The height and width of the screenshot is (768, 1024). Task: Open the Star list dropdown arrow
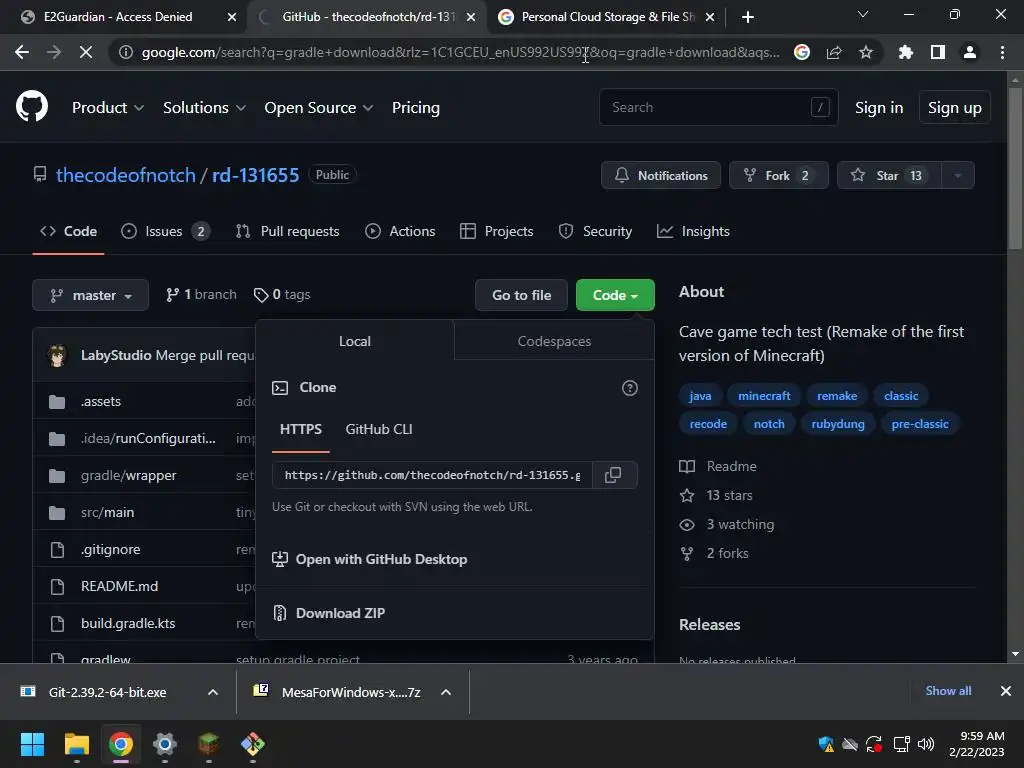[958, 175]
